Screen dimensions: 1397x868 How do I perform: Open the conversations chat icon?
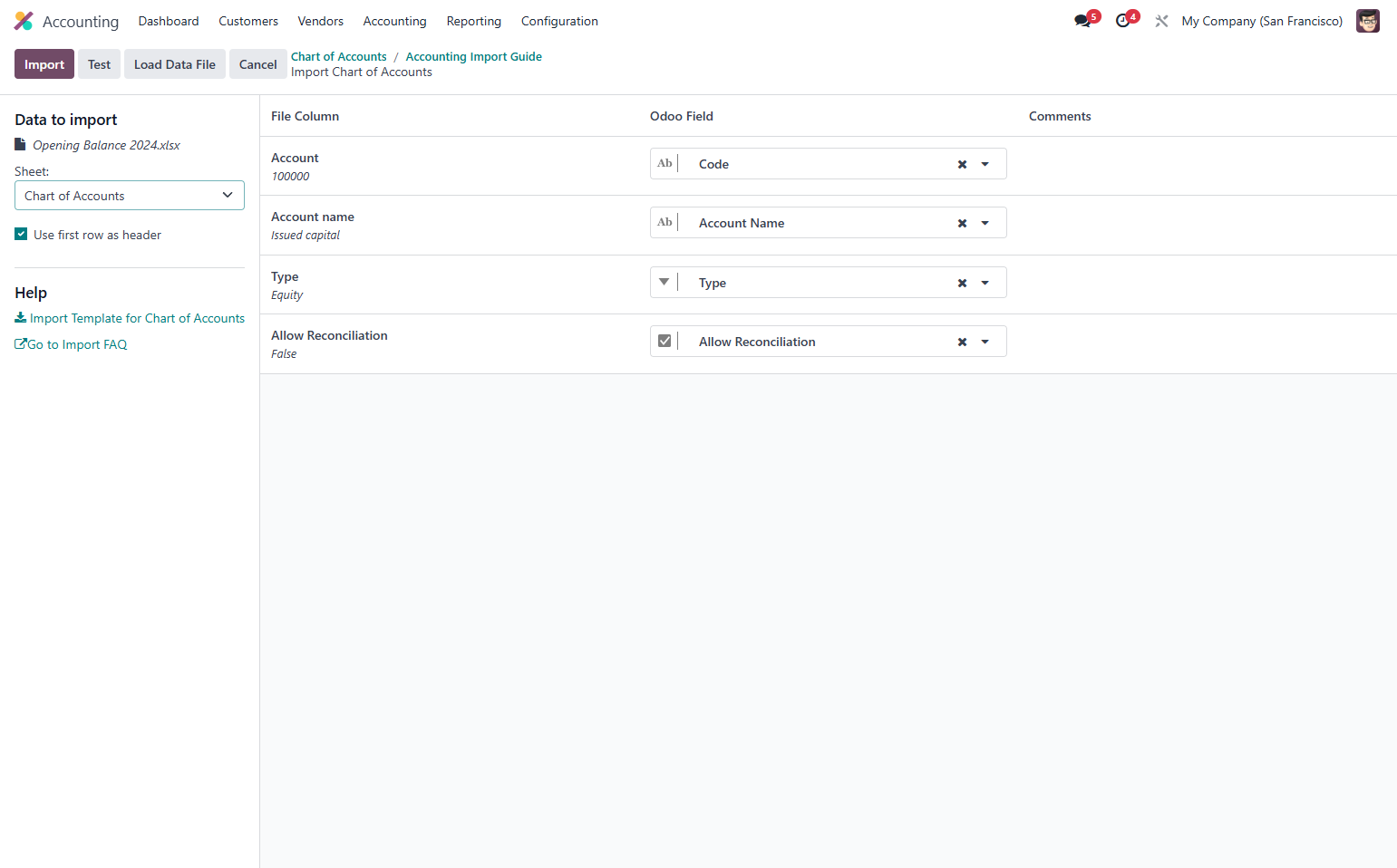[x=1082, y=21]
